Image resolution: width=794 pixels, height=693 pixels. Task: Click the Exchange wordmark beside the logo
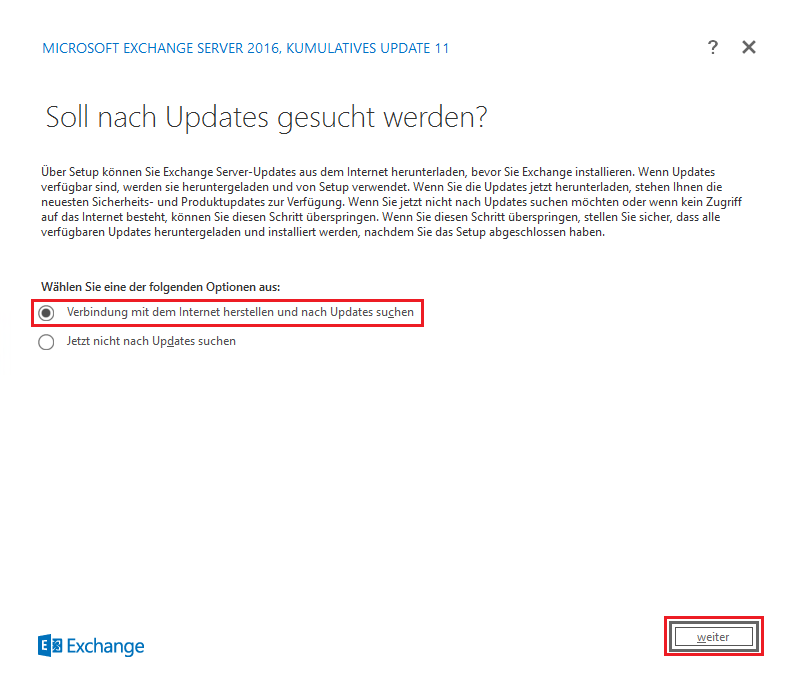[x=106, y=647]
